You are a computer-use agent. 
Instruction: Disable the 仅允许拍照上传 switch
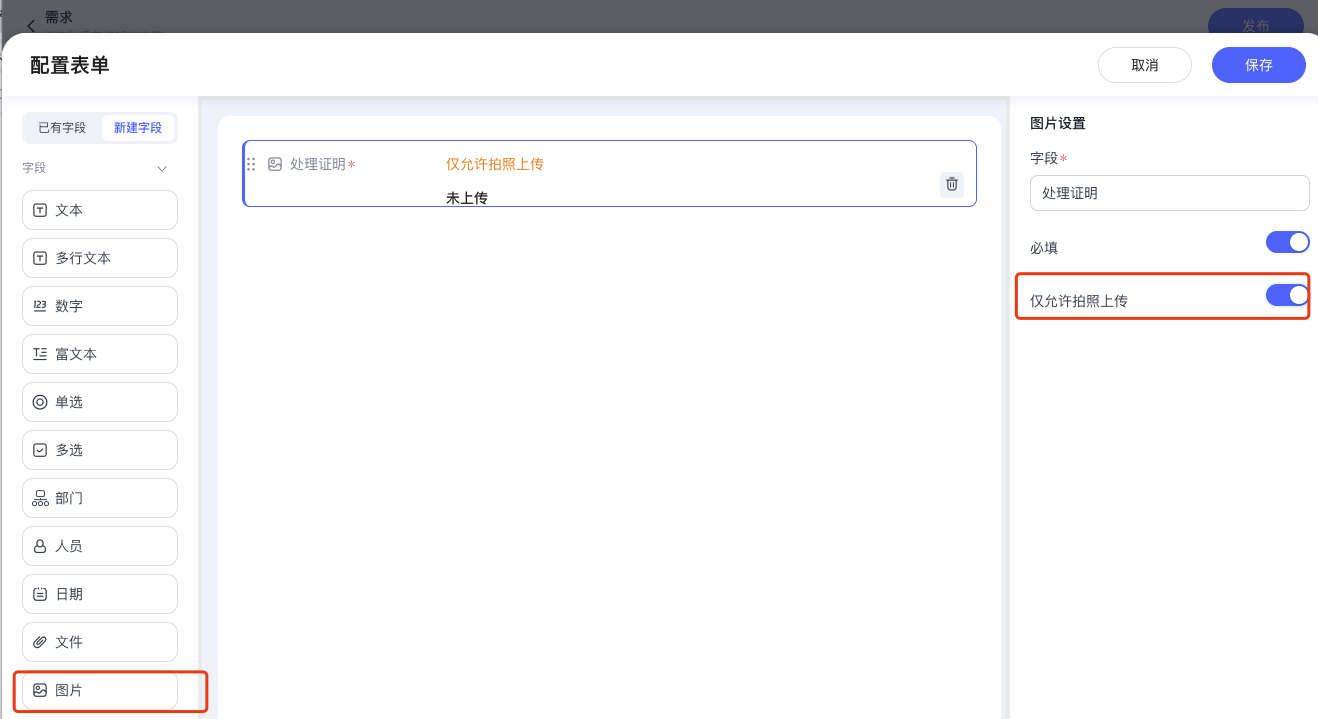(1287, 295)
